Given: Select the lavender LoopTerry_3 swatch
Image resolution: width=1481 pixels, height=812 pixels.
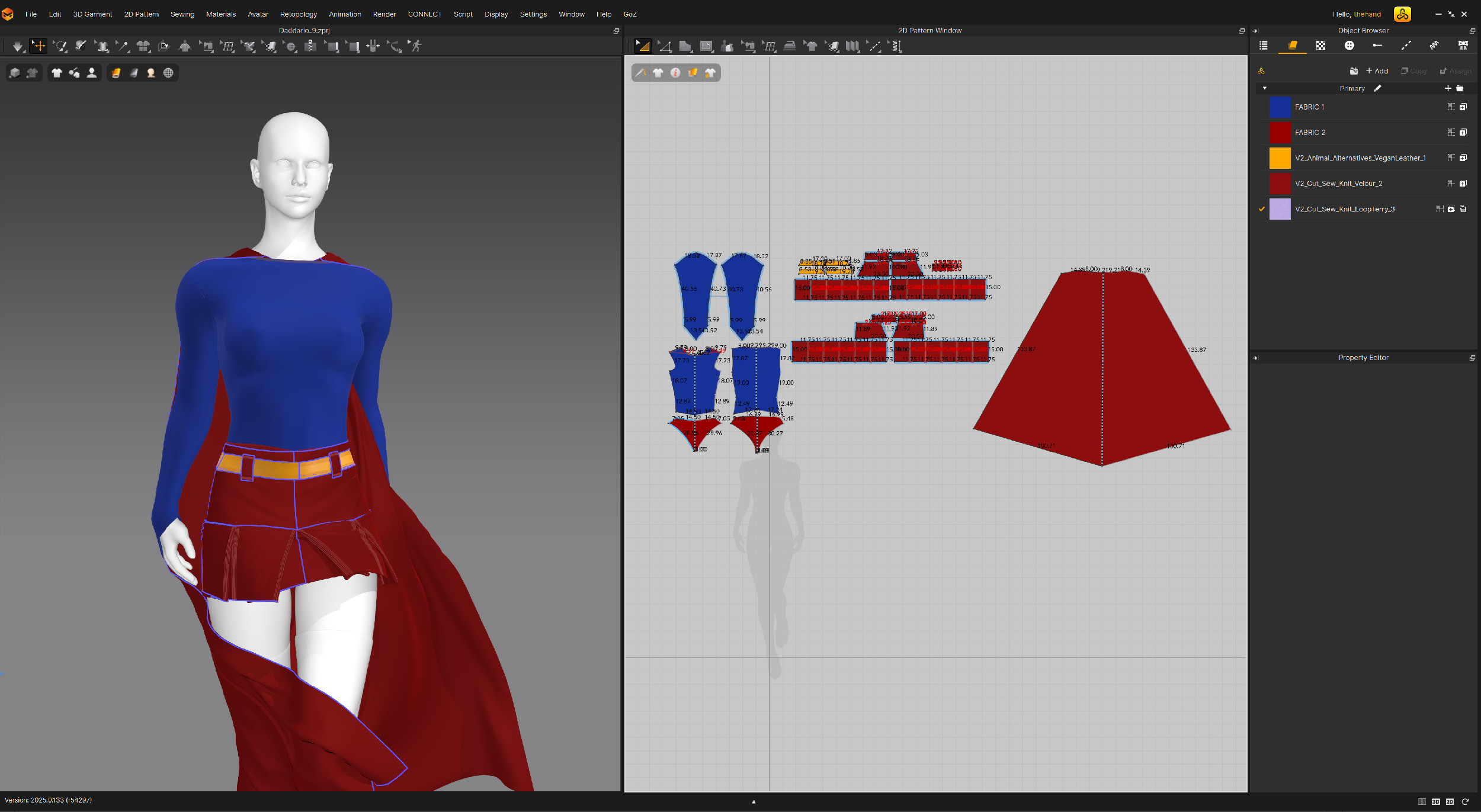Looking at the screenshot, I should coord(1280,209).
